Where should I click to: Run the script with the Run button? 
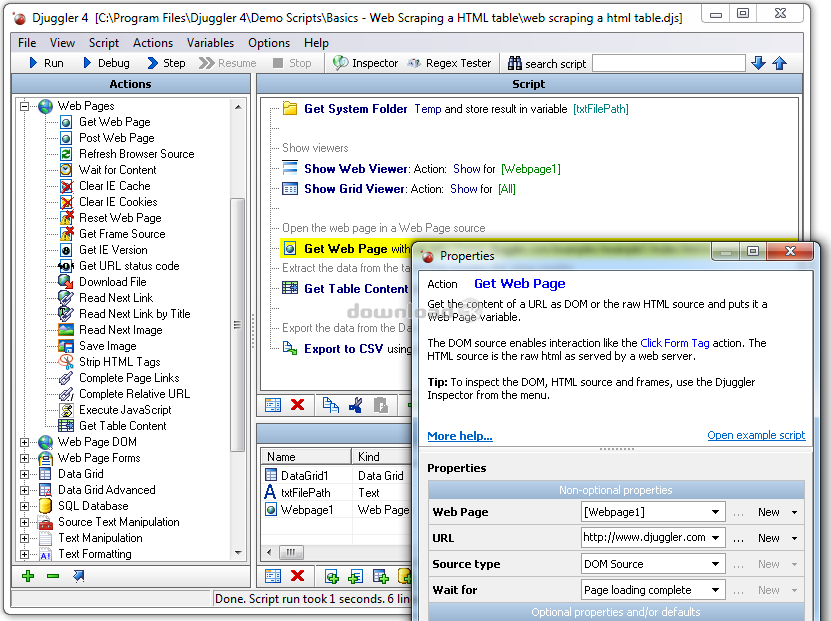[x=46, y=63]
